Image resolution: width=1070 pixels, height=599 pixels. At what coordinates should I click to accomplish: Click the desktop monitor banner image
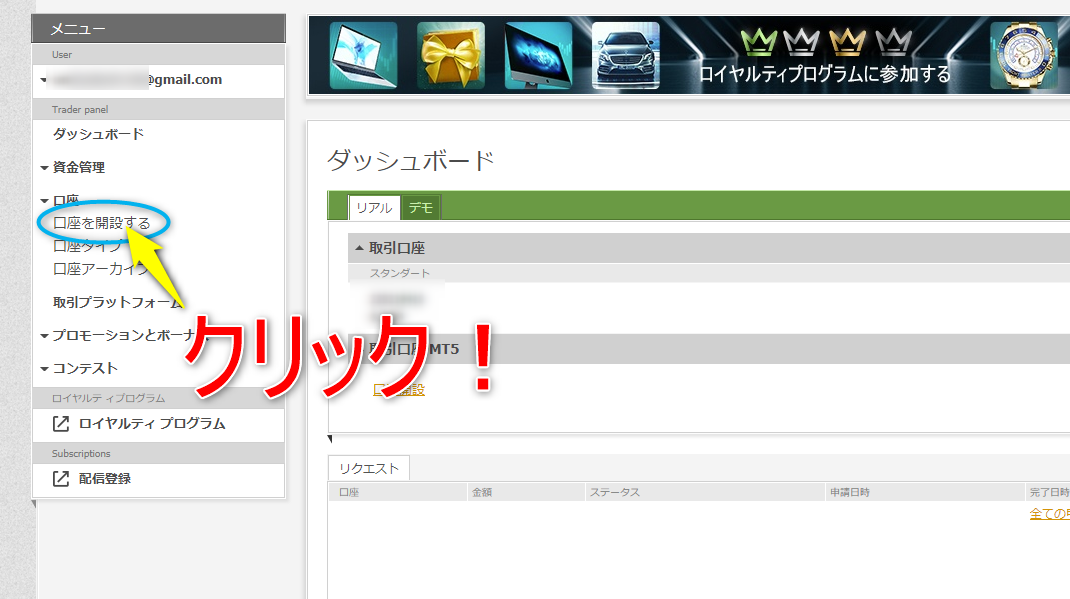(x=538, y=56)
